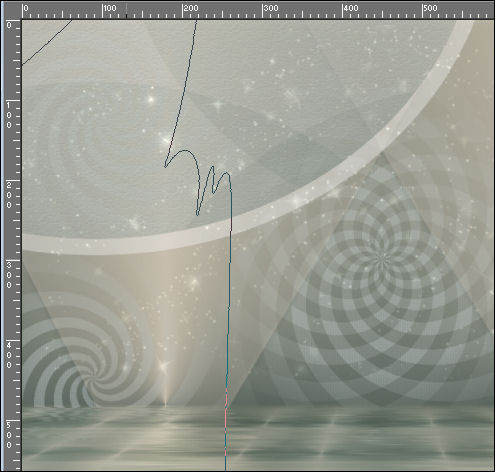Screen dimensions: 495x472
Task: Click the 0 mark on the horizontal ruler
Action: (26, 8)
